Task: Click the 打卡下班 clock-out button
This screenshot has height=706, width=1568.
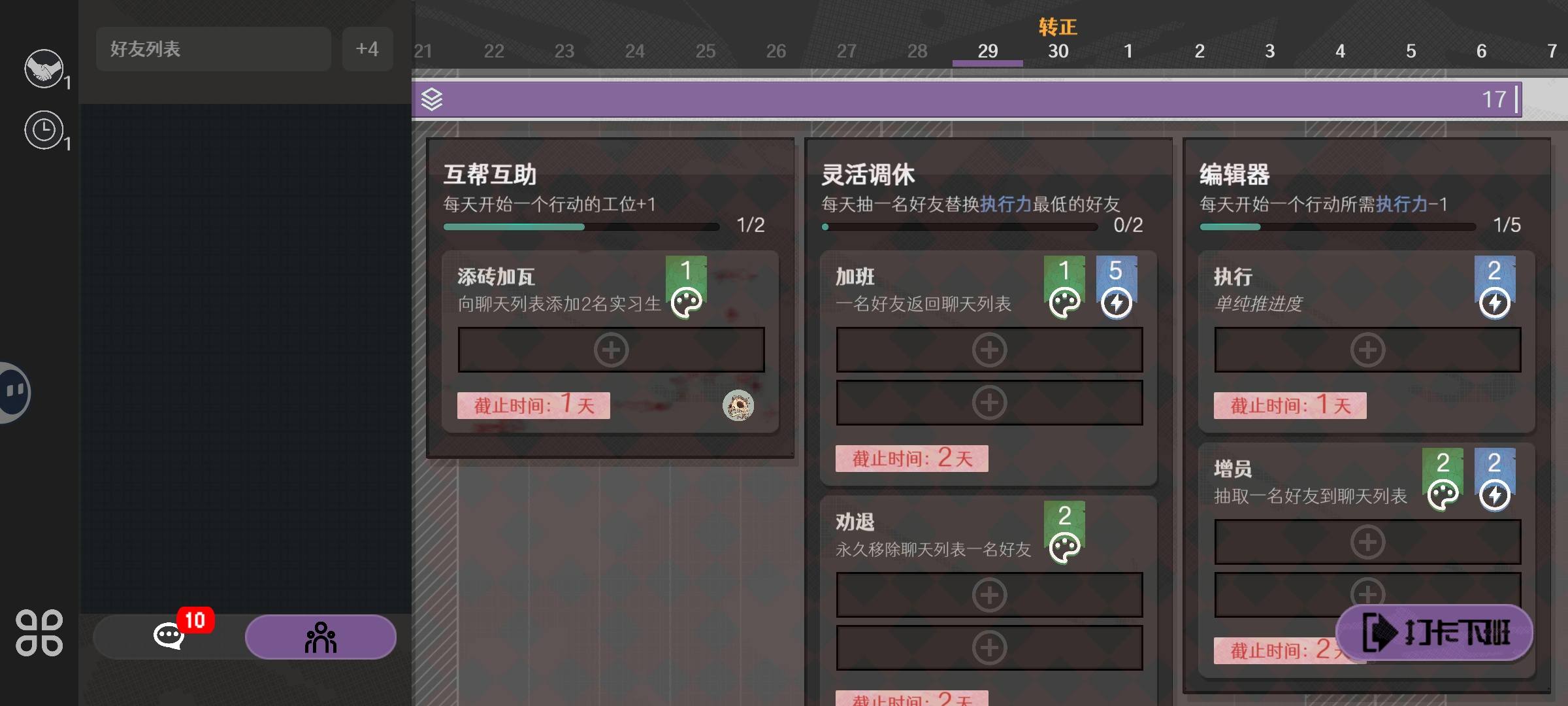Action: [x=1435, y=633]
